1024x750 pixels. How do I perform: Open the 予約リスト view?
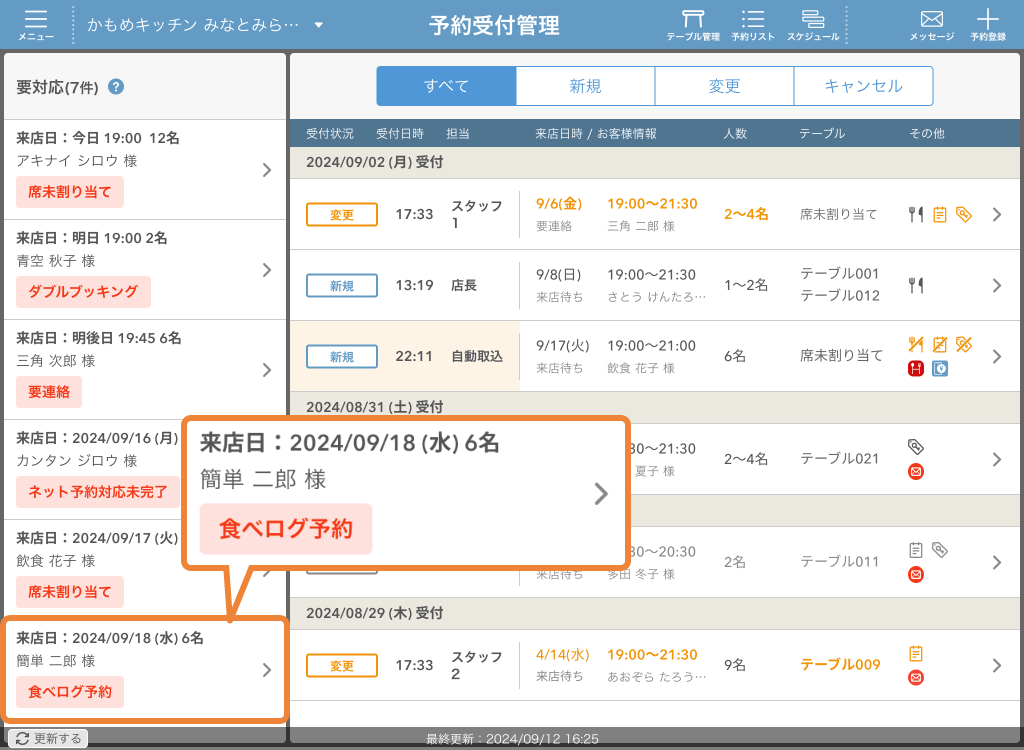pyautogui.click(x=753, y=25)
